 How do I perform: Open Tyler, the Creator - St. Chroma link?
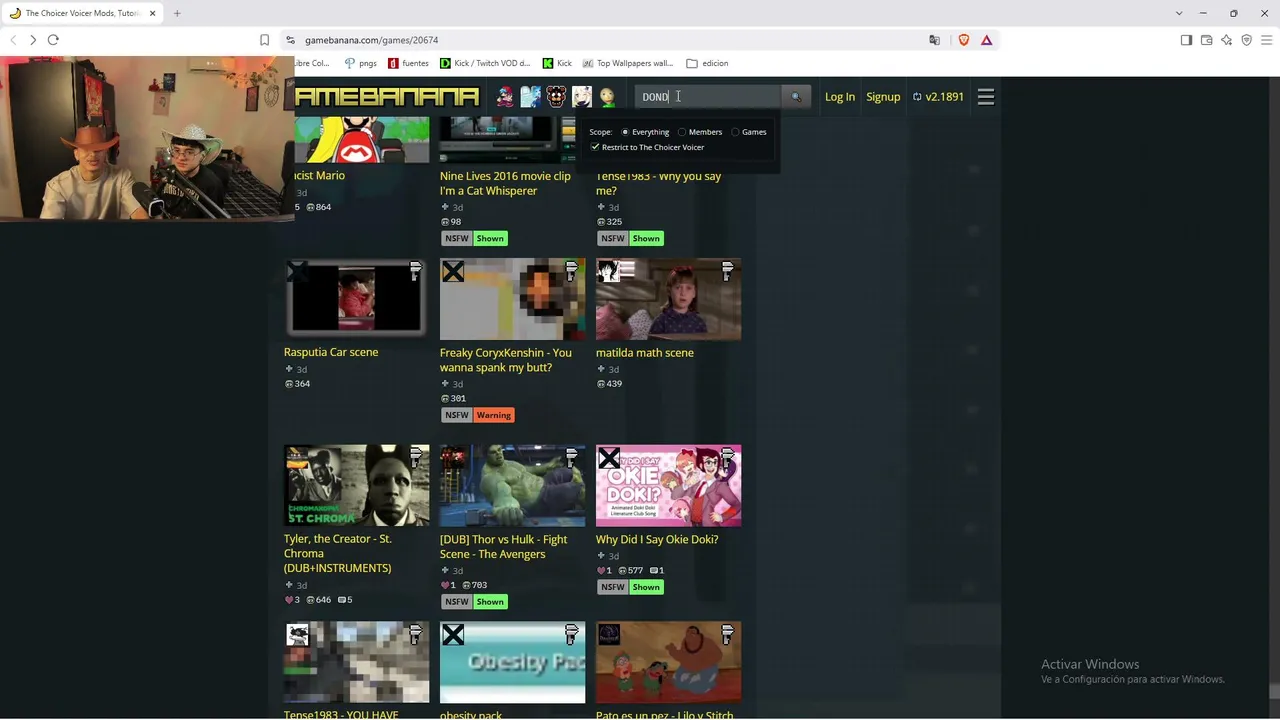tap(338, 553)
